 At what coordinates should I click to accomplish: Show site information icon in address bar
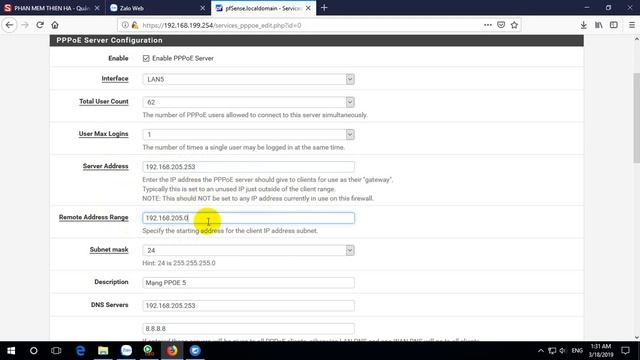pos(125,25)
